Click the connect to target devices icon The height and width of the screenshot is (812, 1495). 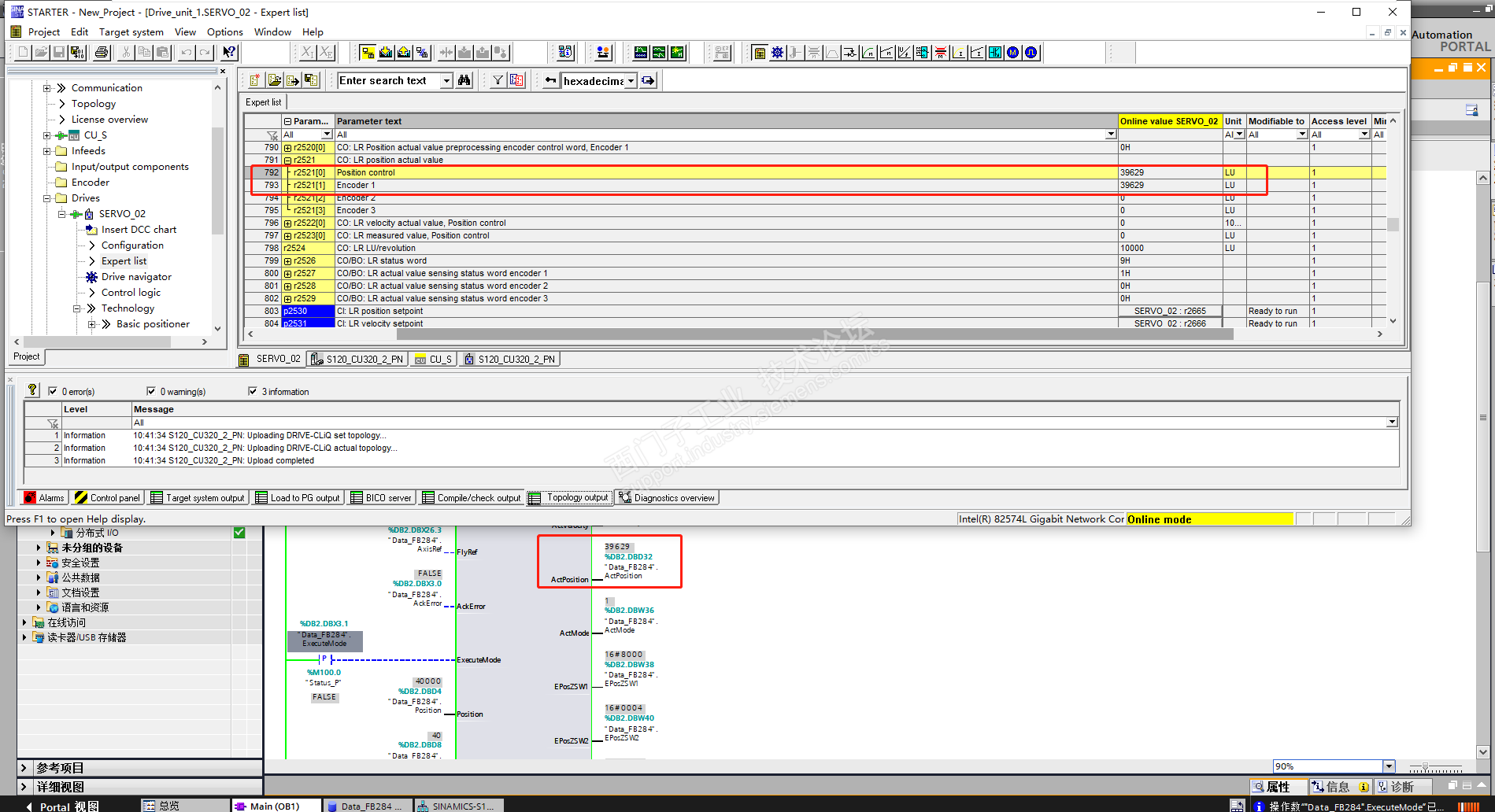pyautogui.click(x=367, y=53)
